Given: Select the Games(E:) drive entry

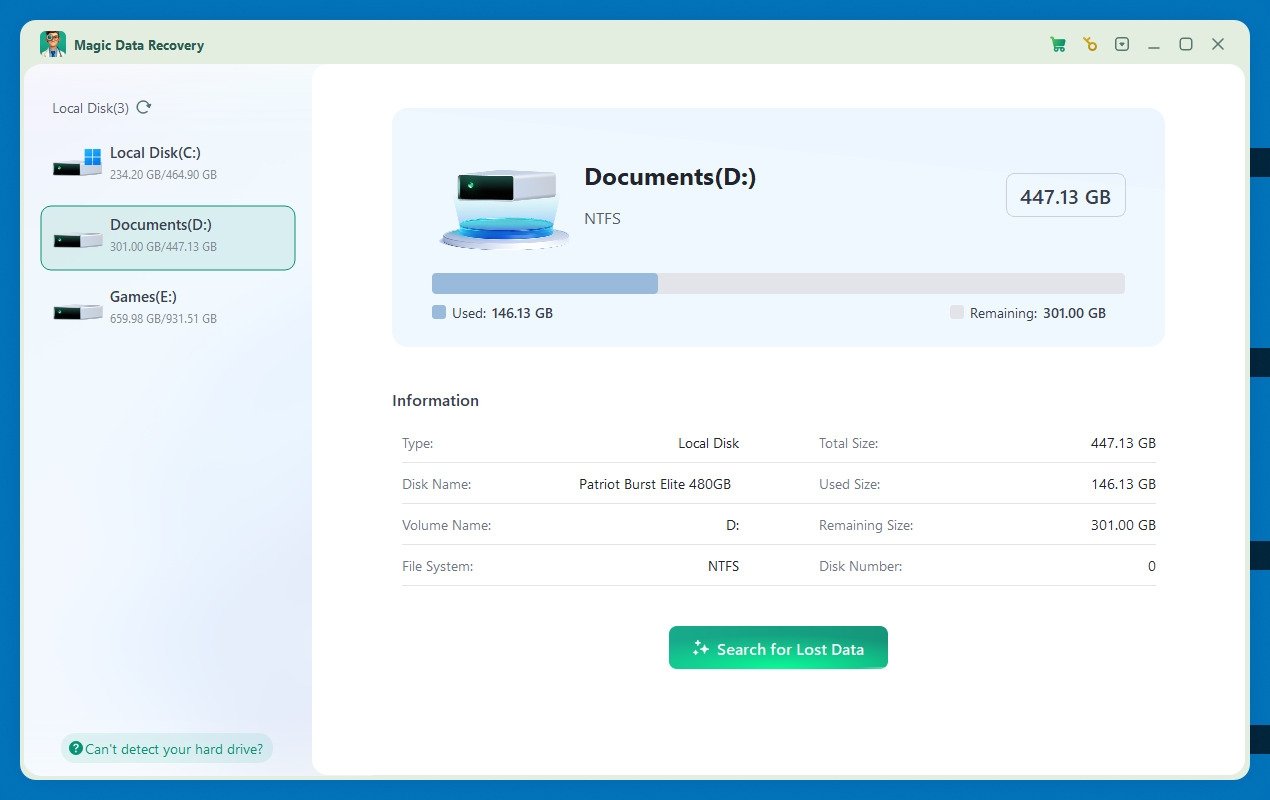Looking at the screenshot, I should coord(167,306).
